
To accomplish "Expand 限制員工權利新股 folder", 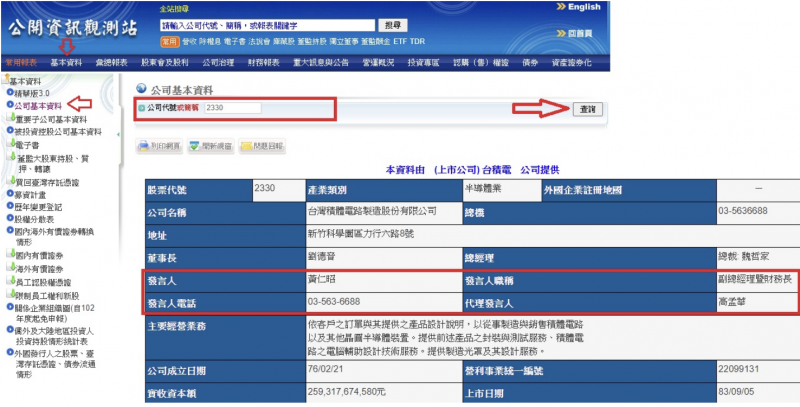I will [13, 294].
